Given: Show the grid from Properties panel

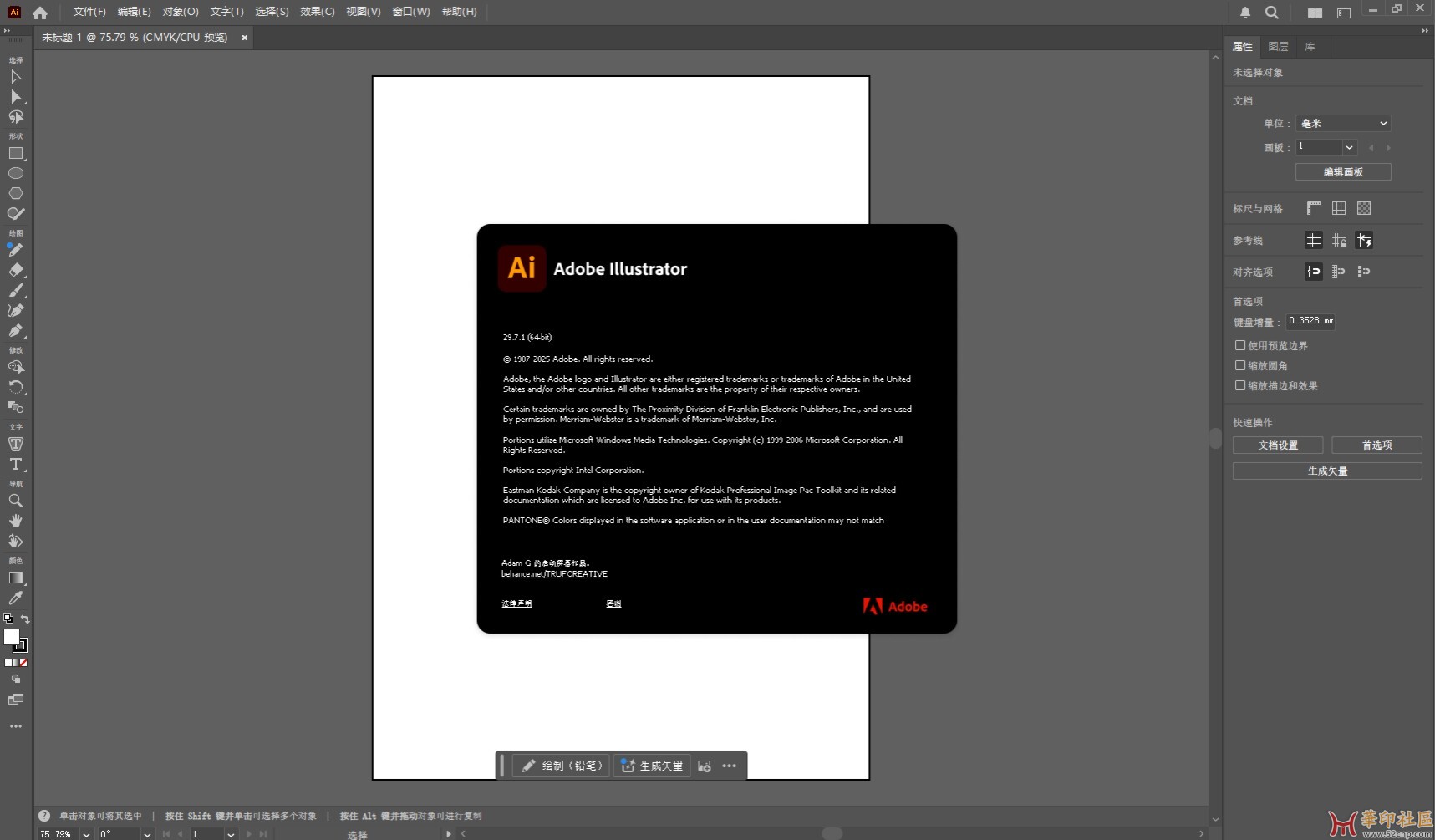Looking at the screenshot, I should tap(1339, 208).
